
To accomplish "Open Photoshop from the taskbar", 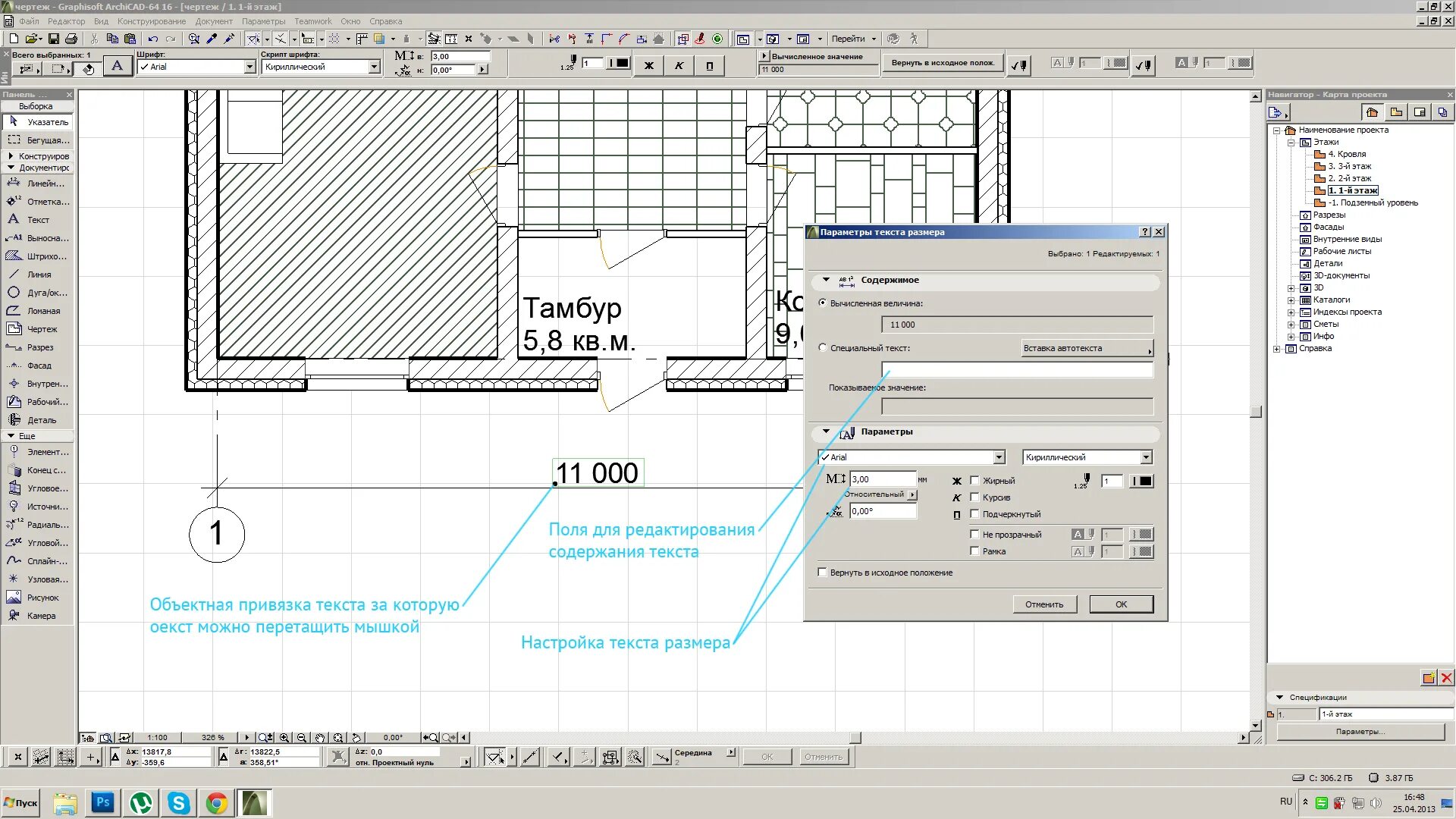I will click(102, 802).
